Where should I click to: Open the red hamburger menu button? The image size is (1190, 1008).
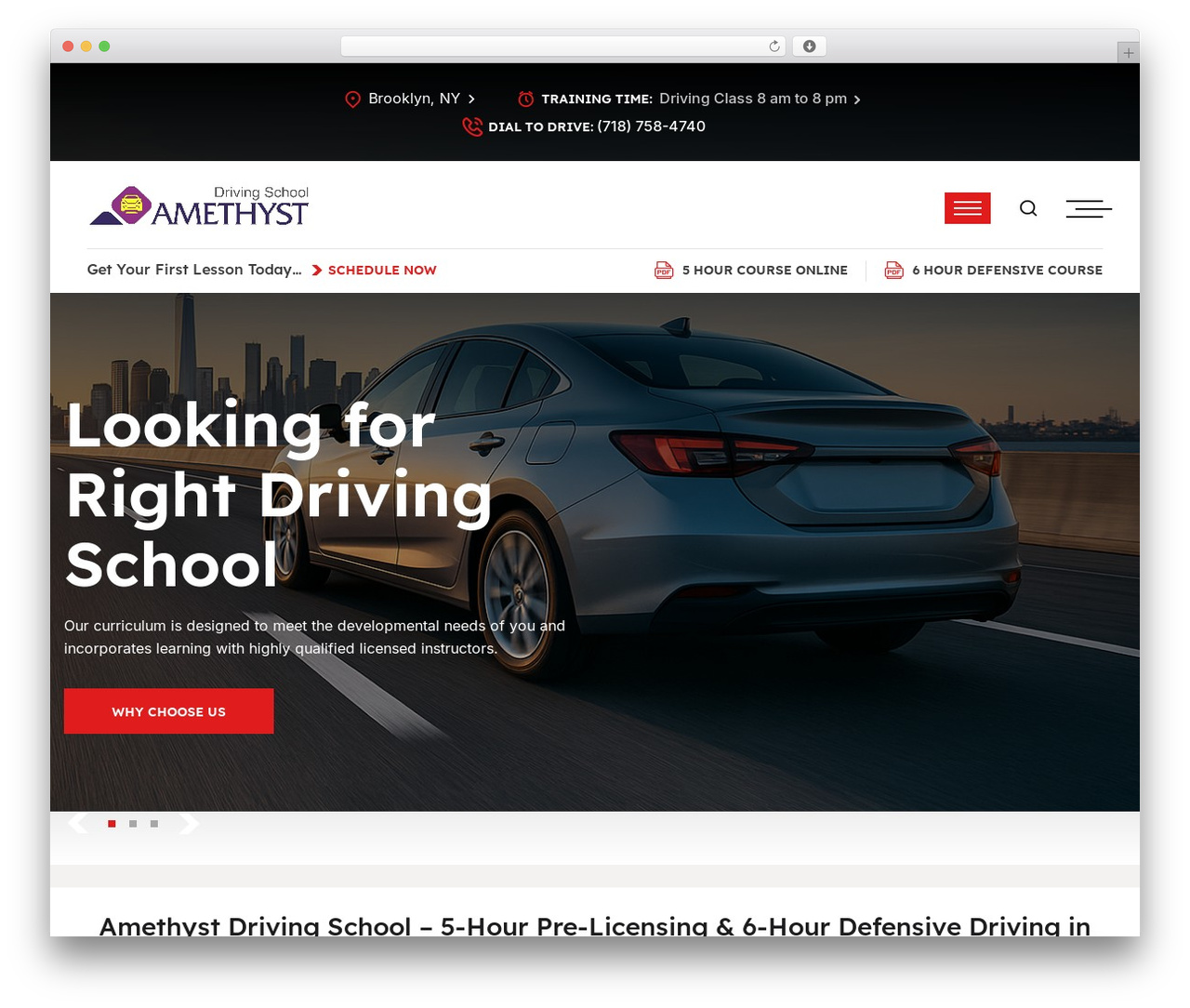tap(968, 208)
